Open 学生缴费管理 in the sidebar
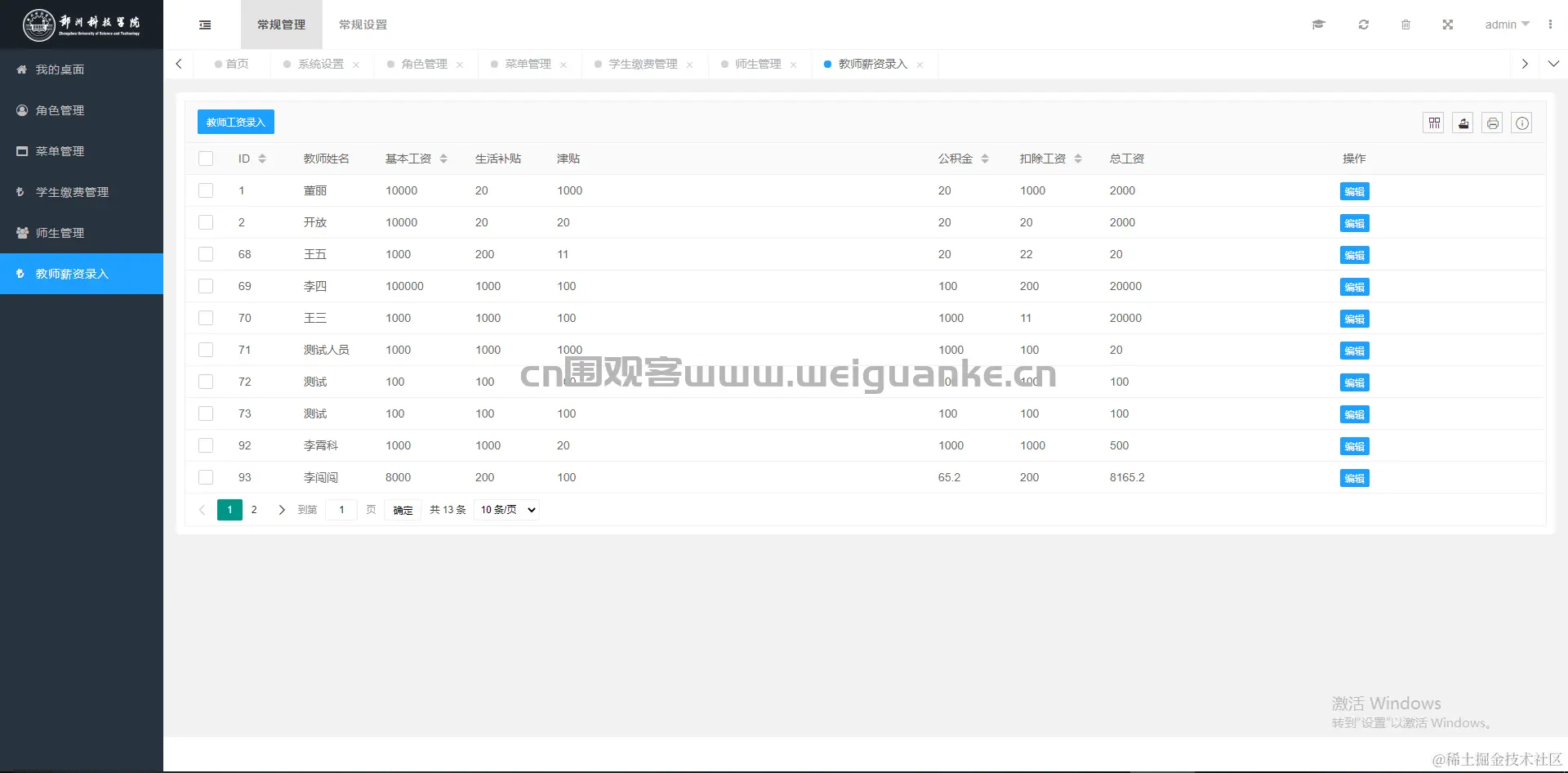Image resolution: width=1568 pixels, height=773 pixels. [x=82, y=192]
